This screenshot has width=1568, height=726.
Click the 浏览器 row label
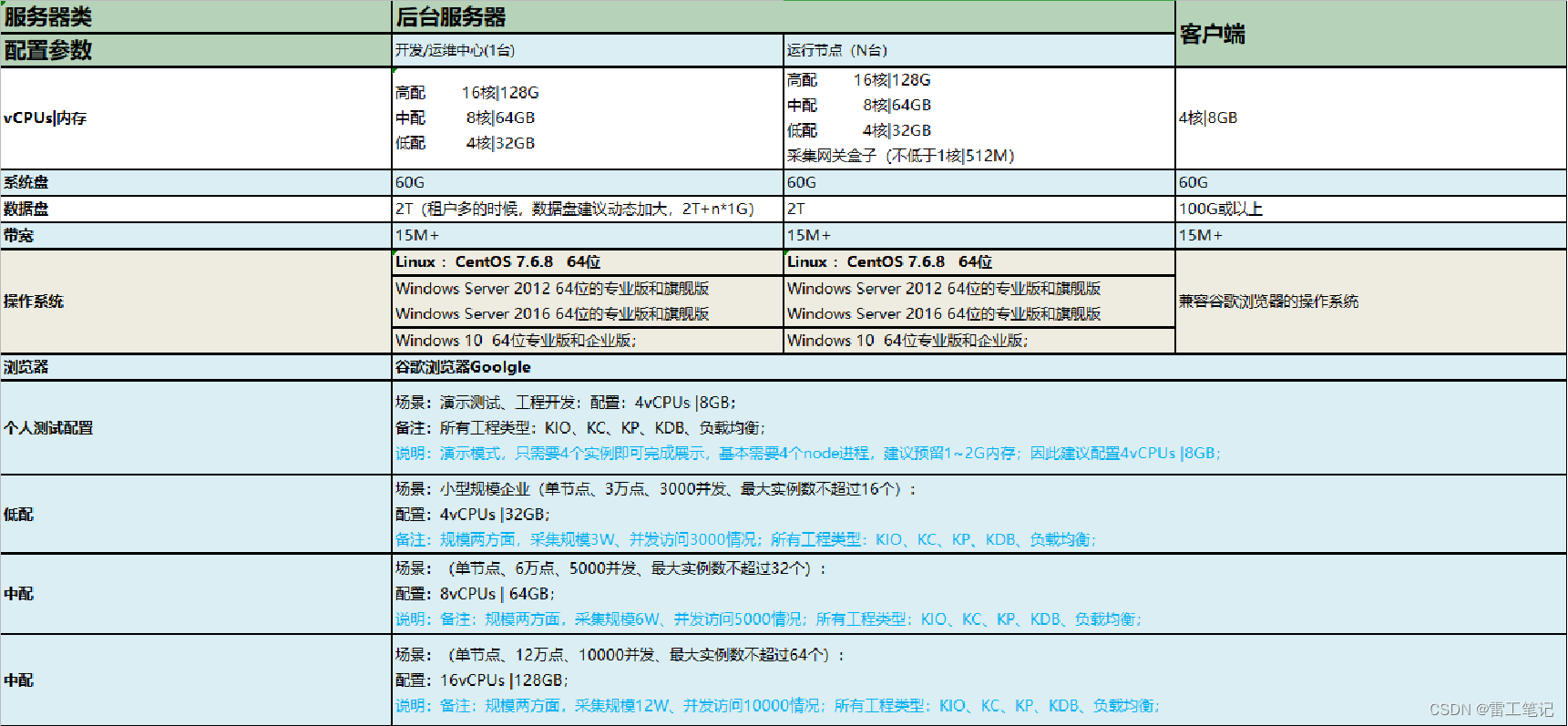click(x=196, y=367)
